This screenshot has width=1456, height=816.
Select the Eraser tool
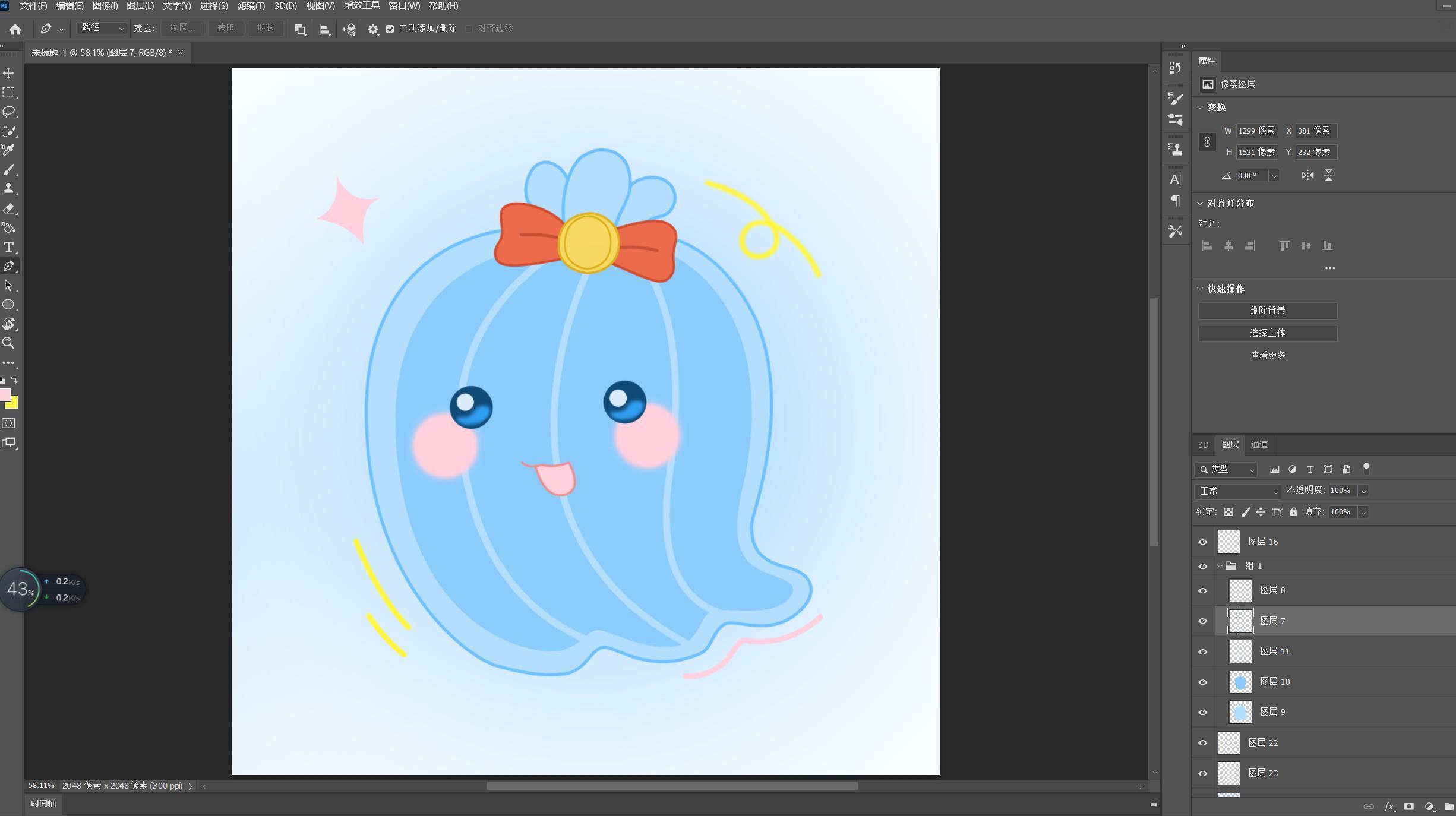pyautogui.click(x=9, y=208)
